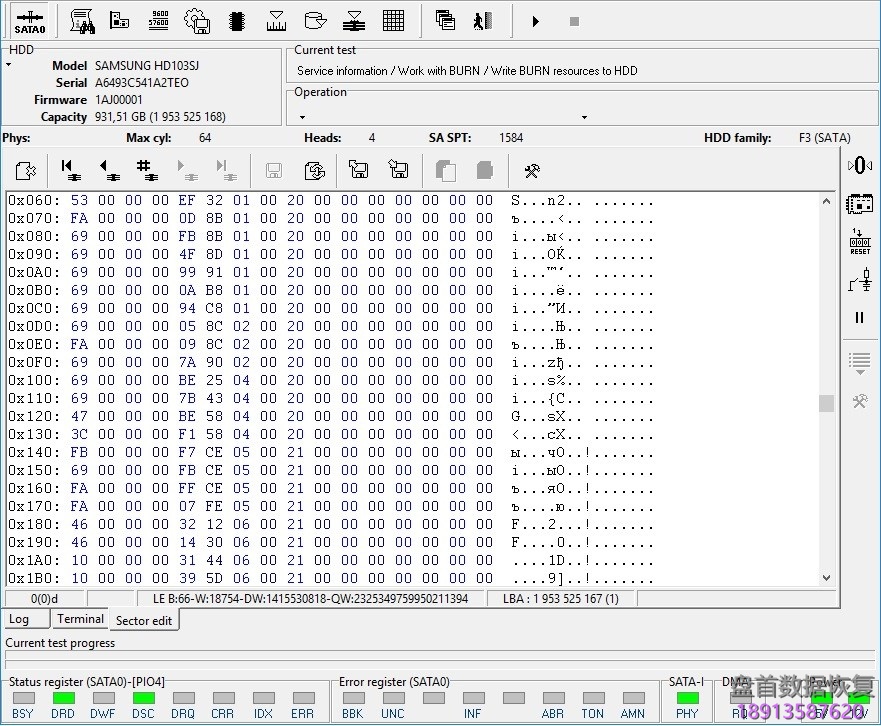Viewport: 881px width, 726px height.
Task: Open the chip/ROM icon in top toolbar
Action: (x=237, y=20)
